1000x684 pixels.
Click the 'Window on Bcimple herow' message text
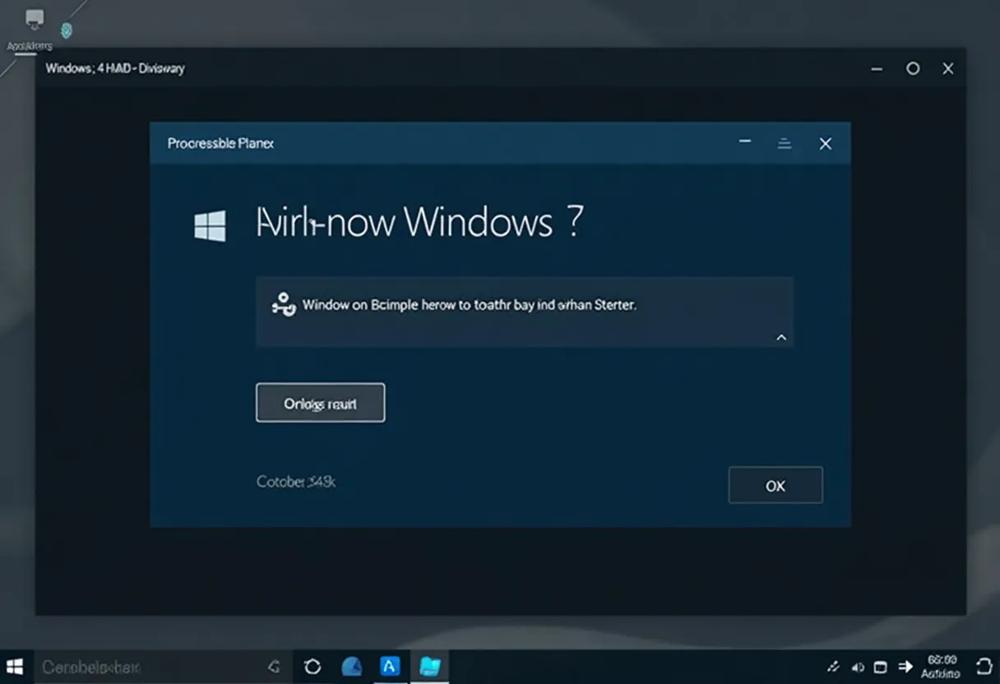(x=469, y=305)
